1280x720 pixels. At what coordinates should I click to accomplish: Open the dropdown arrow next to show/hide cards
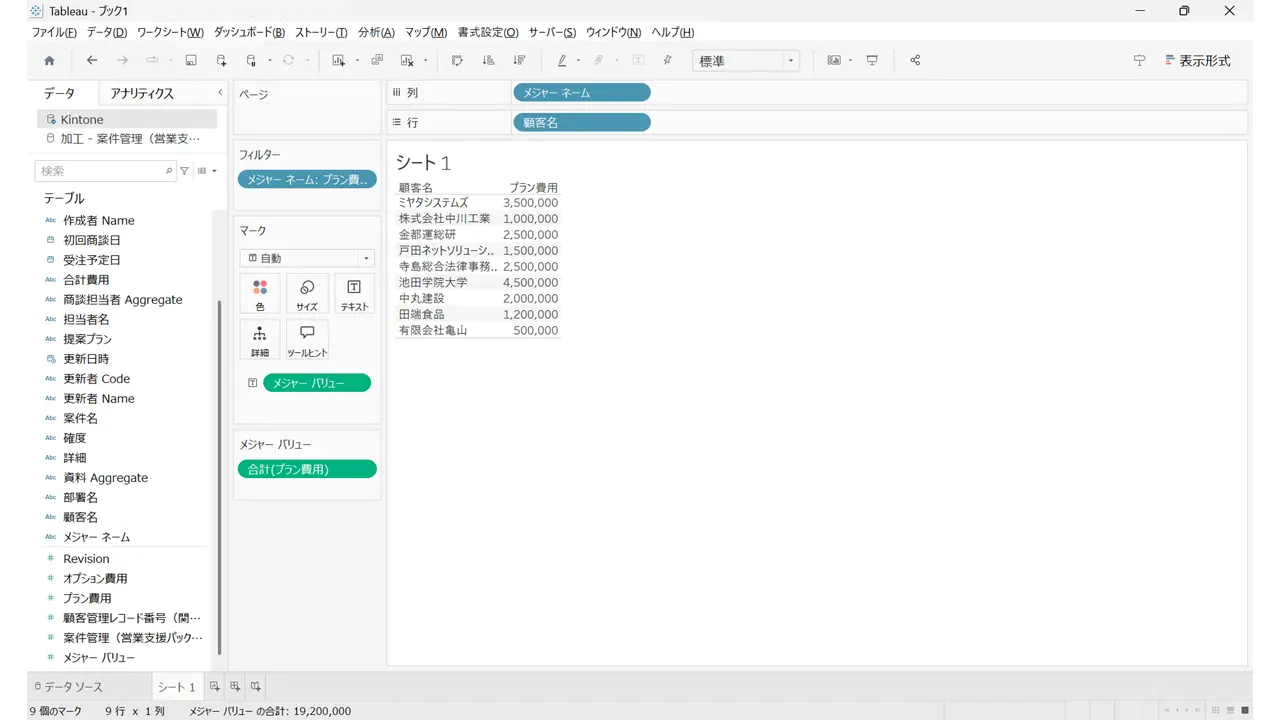[850, 62]
